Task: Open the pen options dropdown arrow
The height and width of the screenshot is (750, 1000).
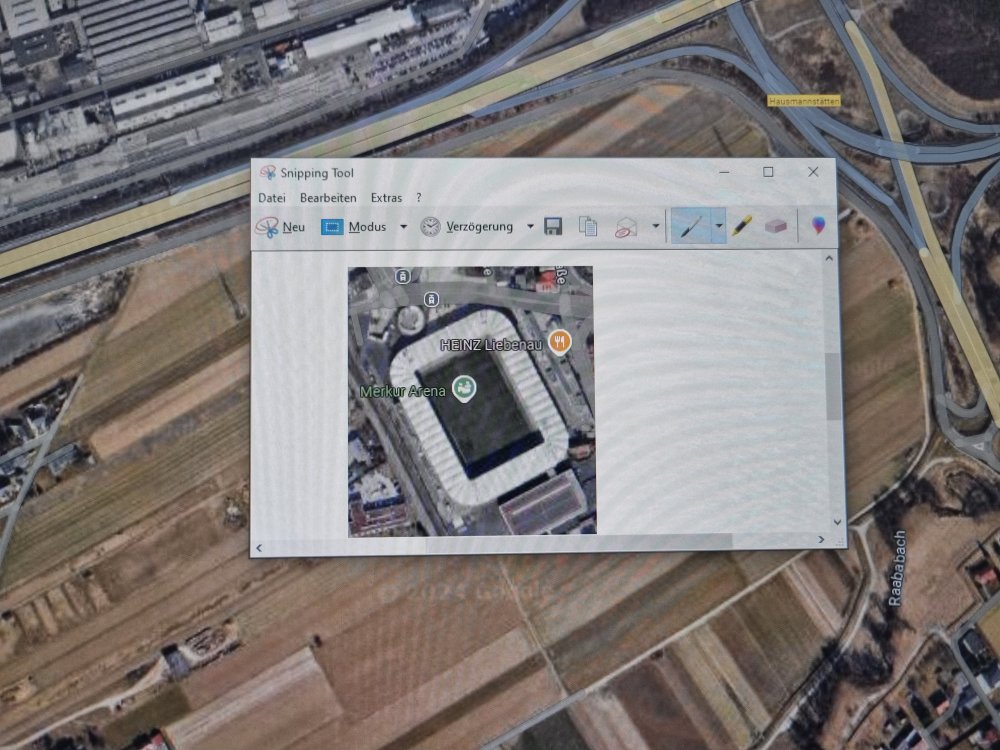Action: click(718, 227)
